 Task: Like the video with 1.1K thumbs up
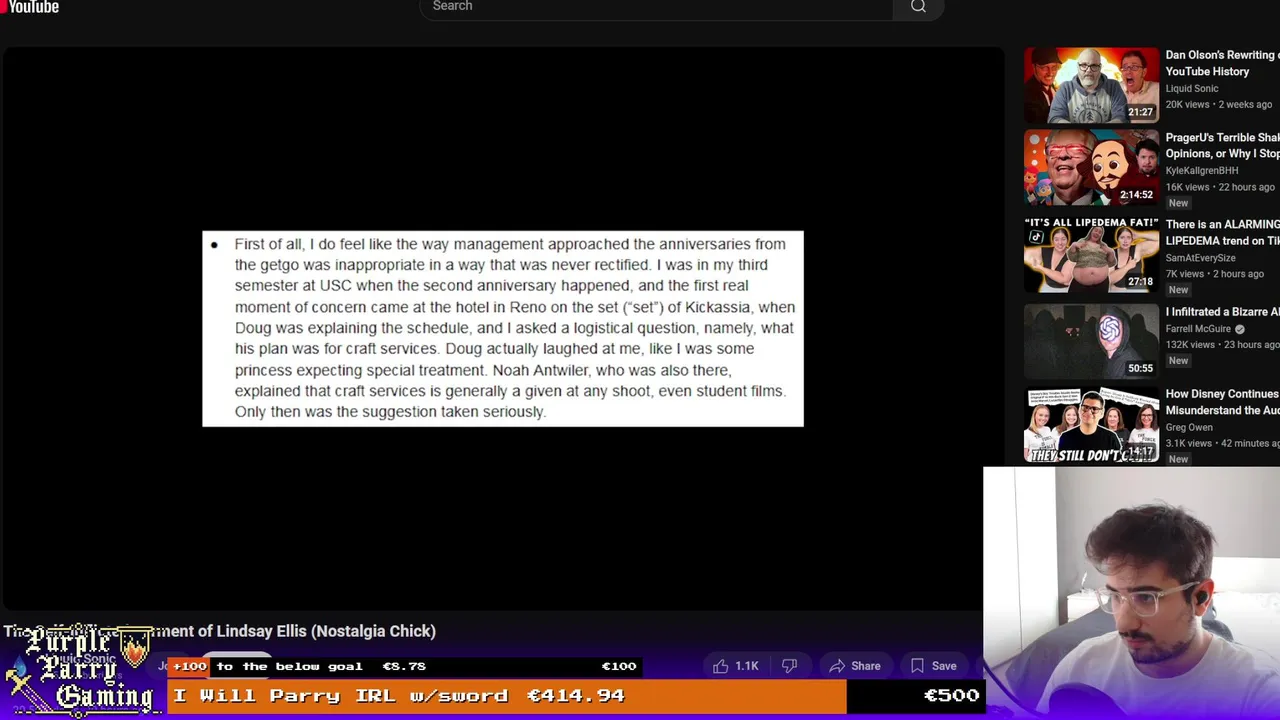pos(736,666)
